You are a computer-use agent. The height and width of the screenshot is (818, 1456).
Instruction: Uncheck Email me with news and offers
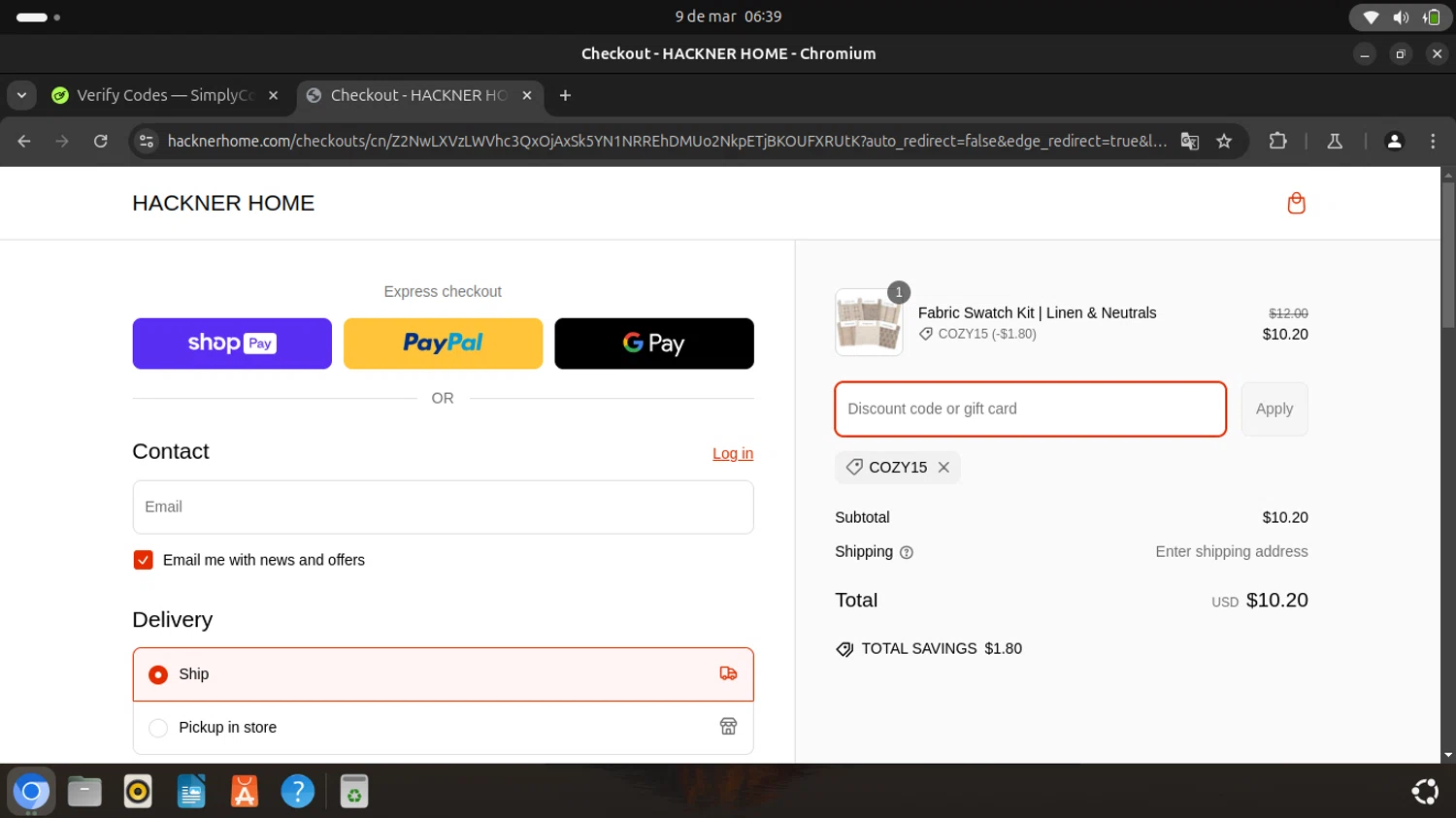(x=143, y=560)
